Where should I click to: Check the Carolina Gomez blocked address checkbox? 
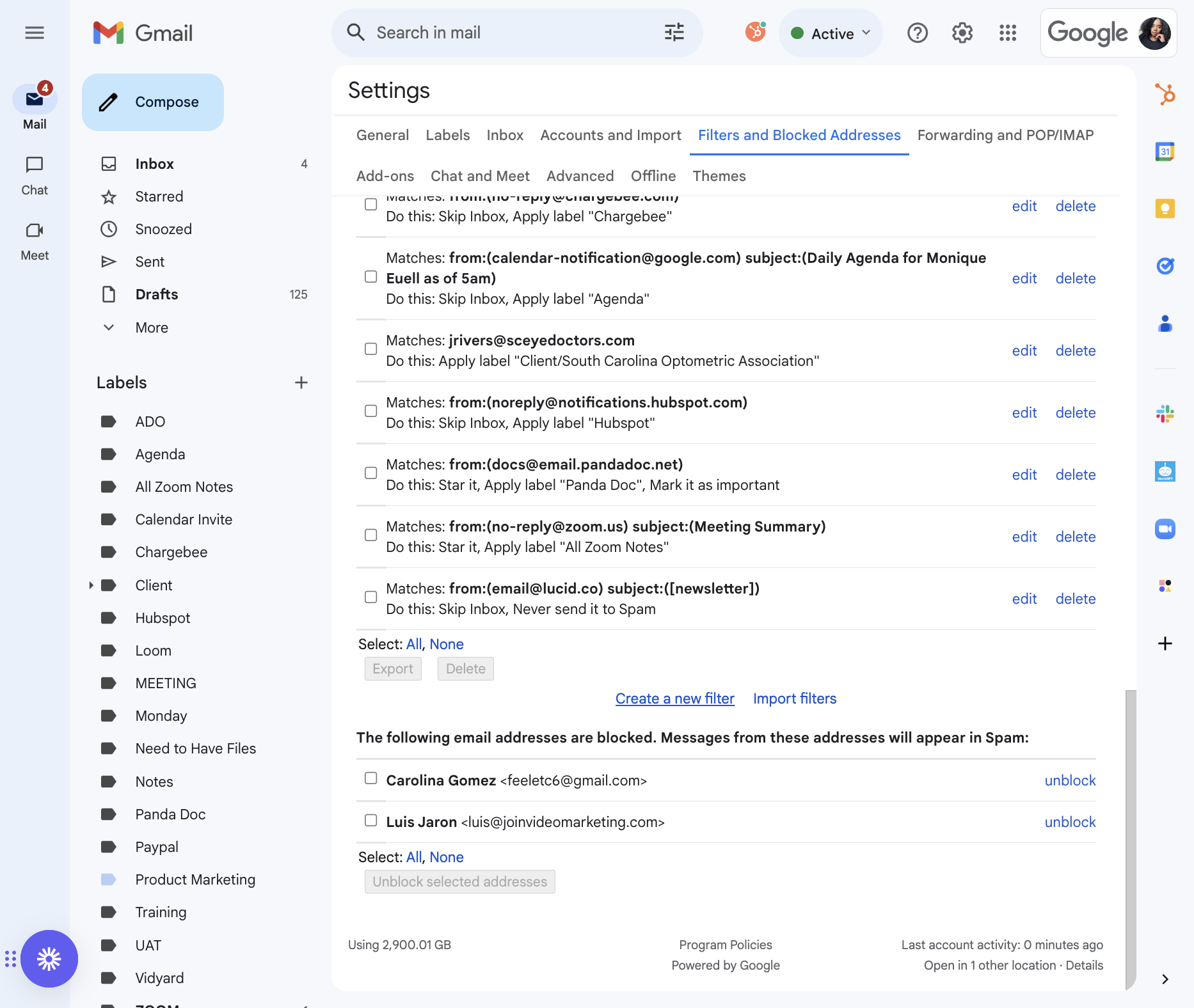pos(370,778)
